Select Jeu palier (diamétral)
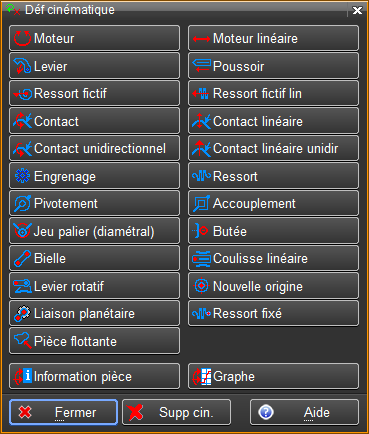 pos(94,231)
